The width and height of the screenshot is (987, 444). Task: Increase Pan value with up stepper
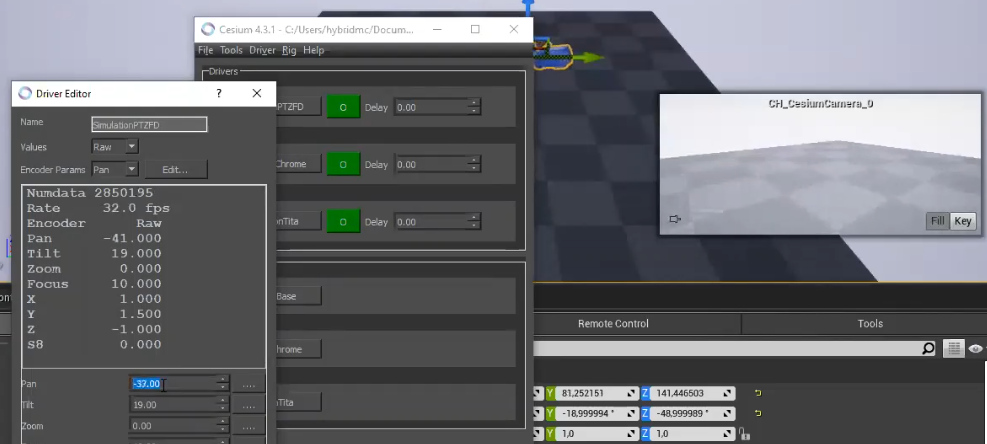point(222,380)
